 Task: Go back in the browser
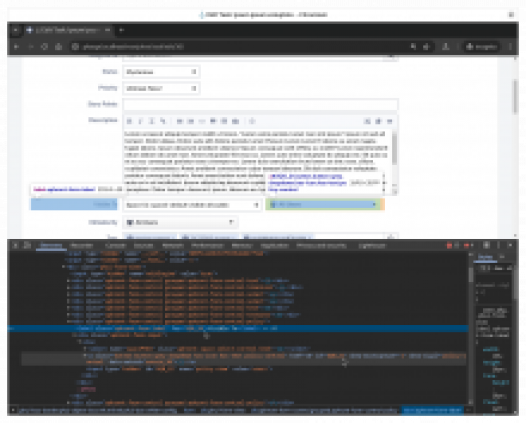coord(16,47)
